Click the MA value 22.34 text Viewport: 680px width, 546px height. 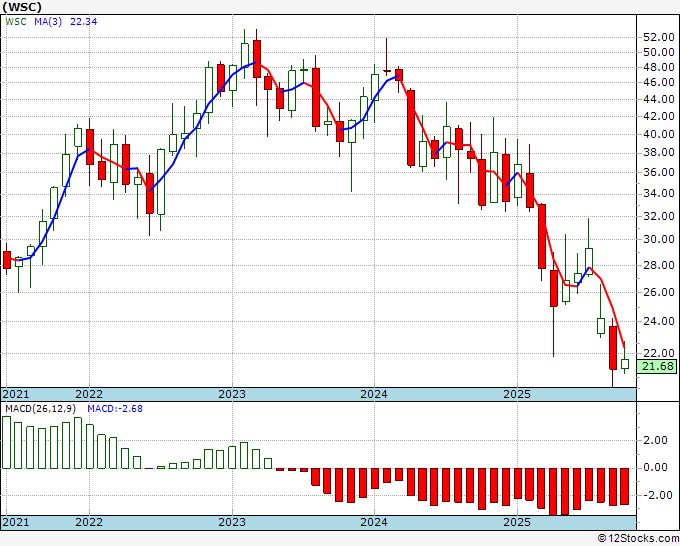coord(84,22)
